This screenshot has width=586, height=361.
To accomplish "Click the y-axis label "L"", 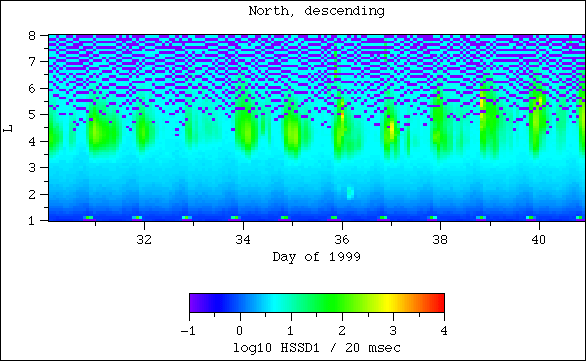I will [8, 128].
